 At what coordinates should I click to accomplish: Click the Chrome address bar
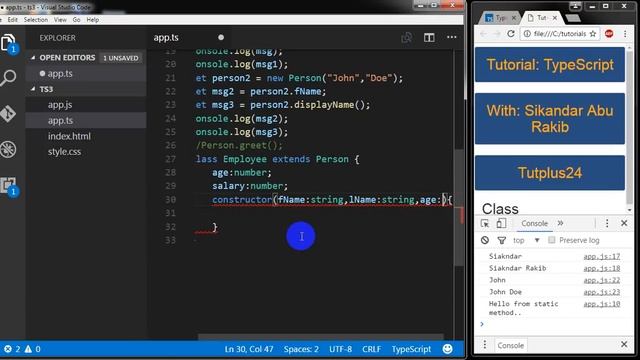560,34
